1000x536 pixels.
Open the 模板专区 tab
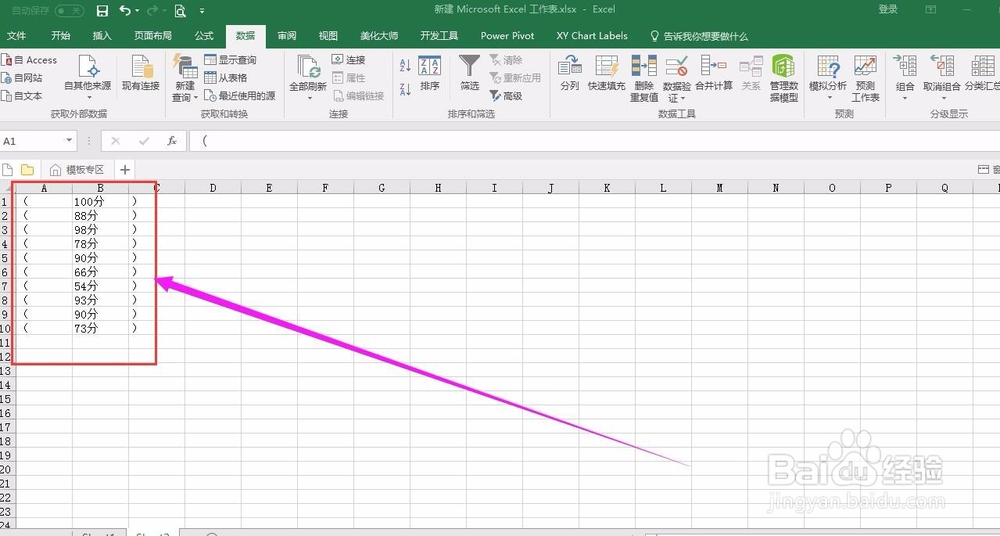point(77,170)
